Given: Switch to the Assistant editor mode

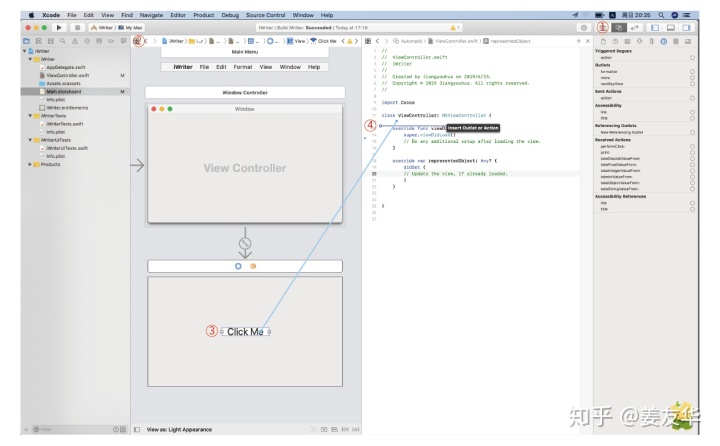Looking at the screenshot, I should [619, 28].
